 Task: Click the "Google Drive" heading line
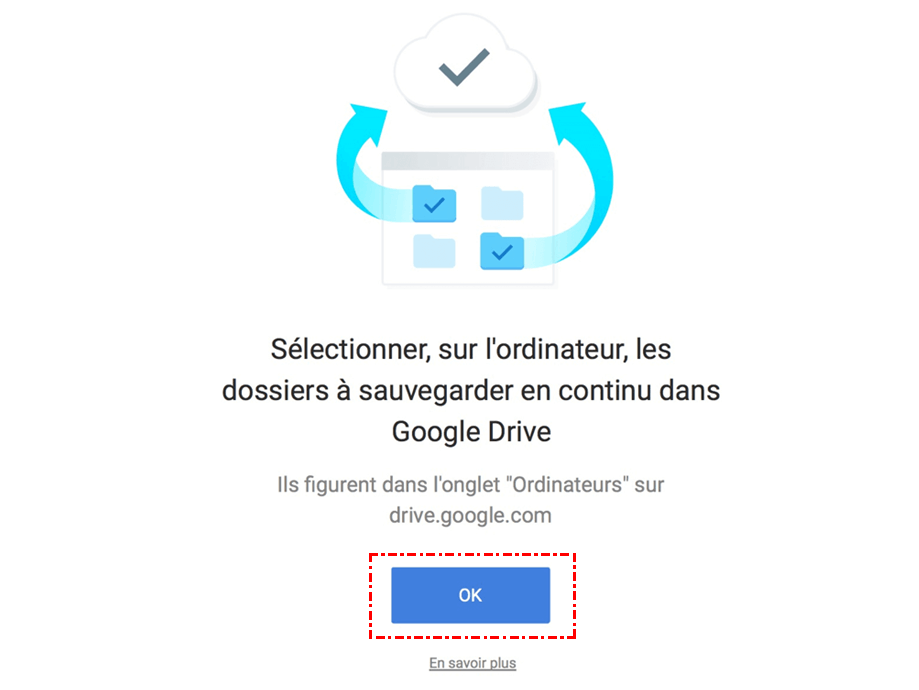click(x=471, y=432)
